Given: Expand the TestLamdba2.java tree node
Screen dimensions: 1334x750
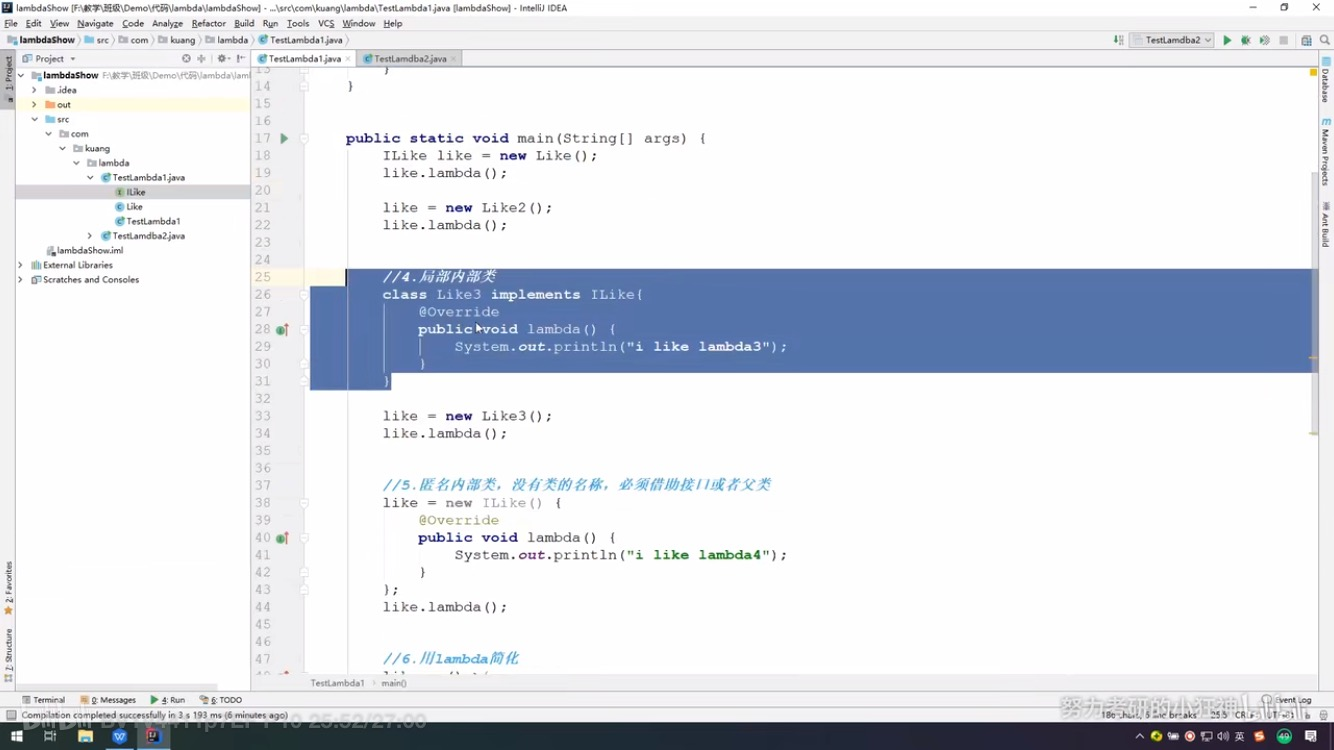Looking at the screenshot, I should tap(90, 236).
